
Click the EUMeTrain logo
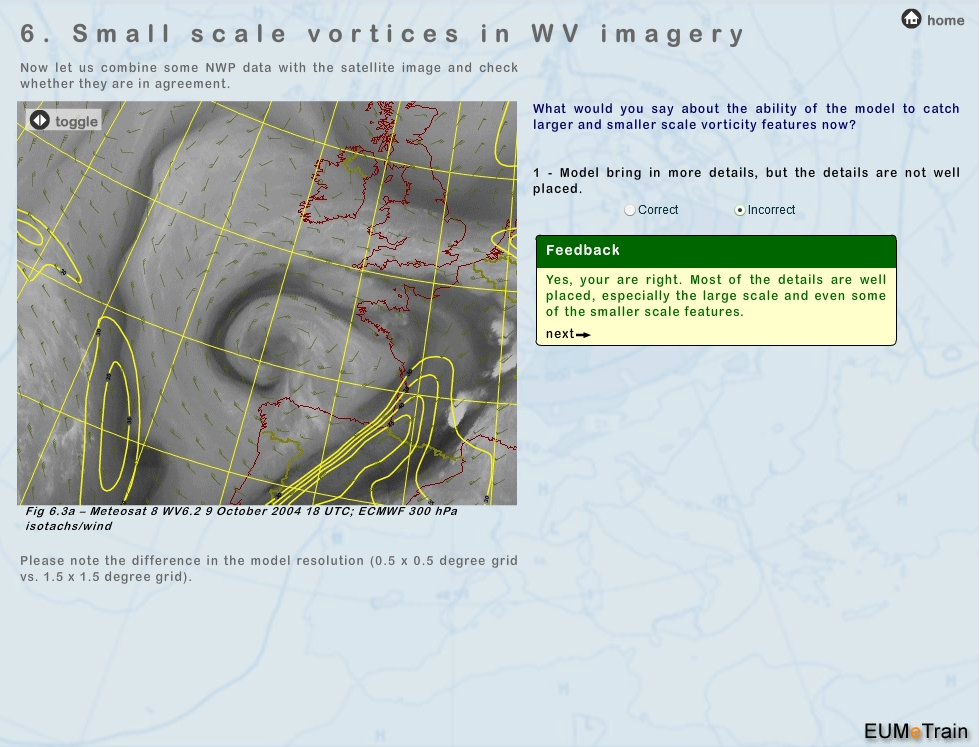point(915,730)
